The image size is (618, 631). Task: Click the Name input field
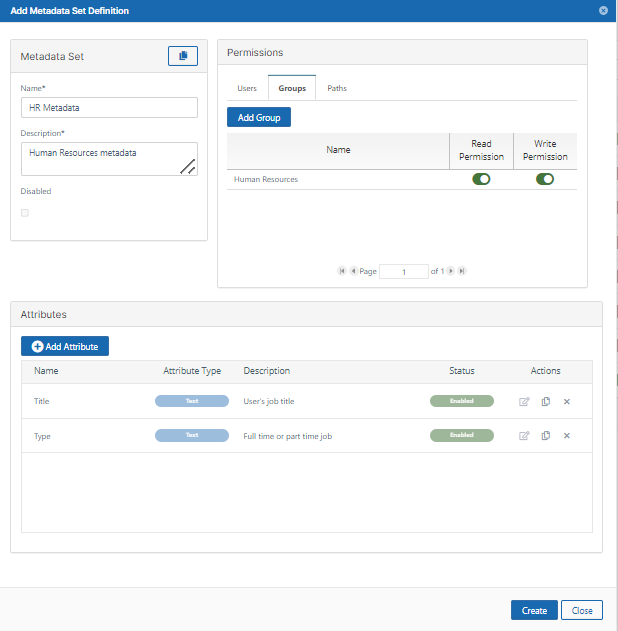(109, 108)
